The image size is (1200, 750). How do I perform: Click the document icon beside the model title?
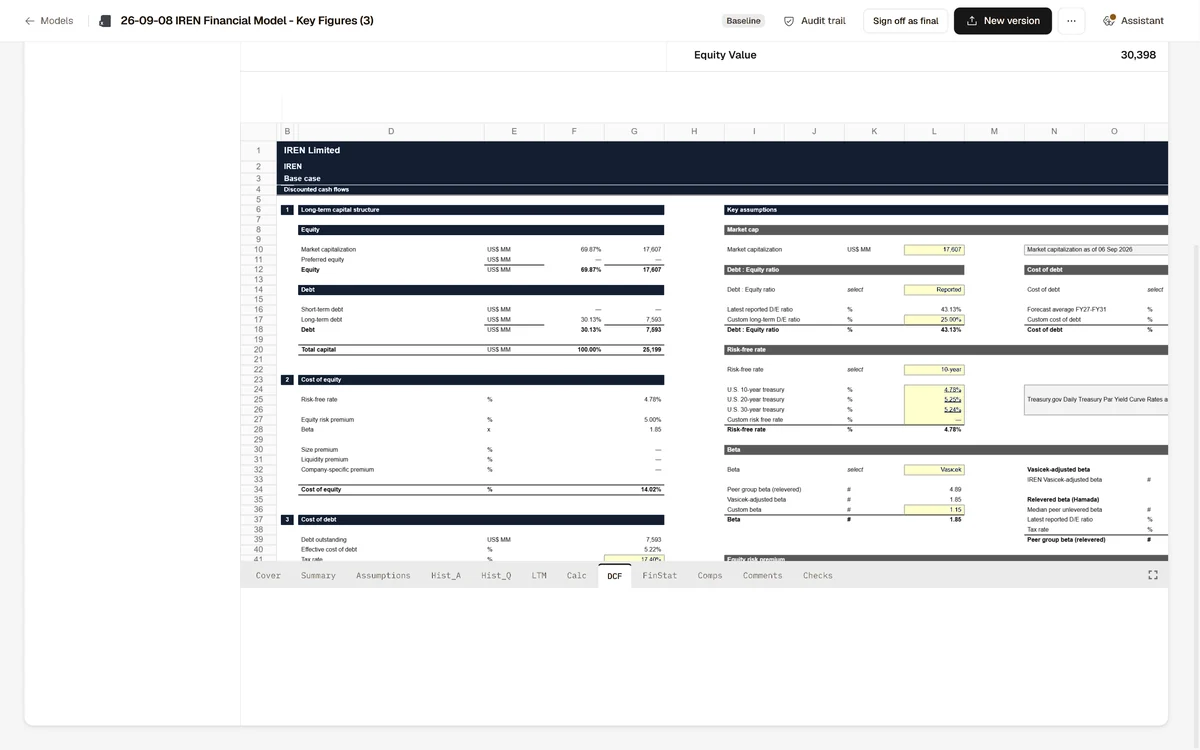[x=105, y=21]
